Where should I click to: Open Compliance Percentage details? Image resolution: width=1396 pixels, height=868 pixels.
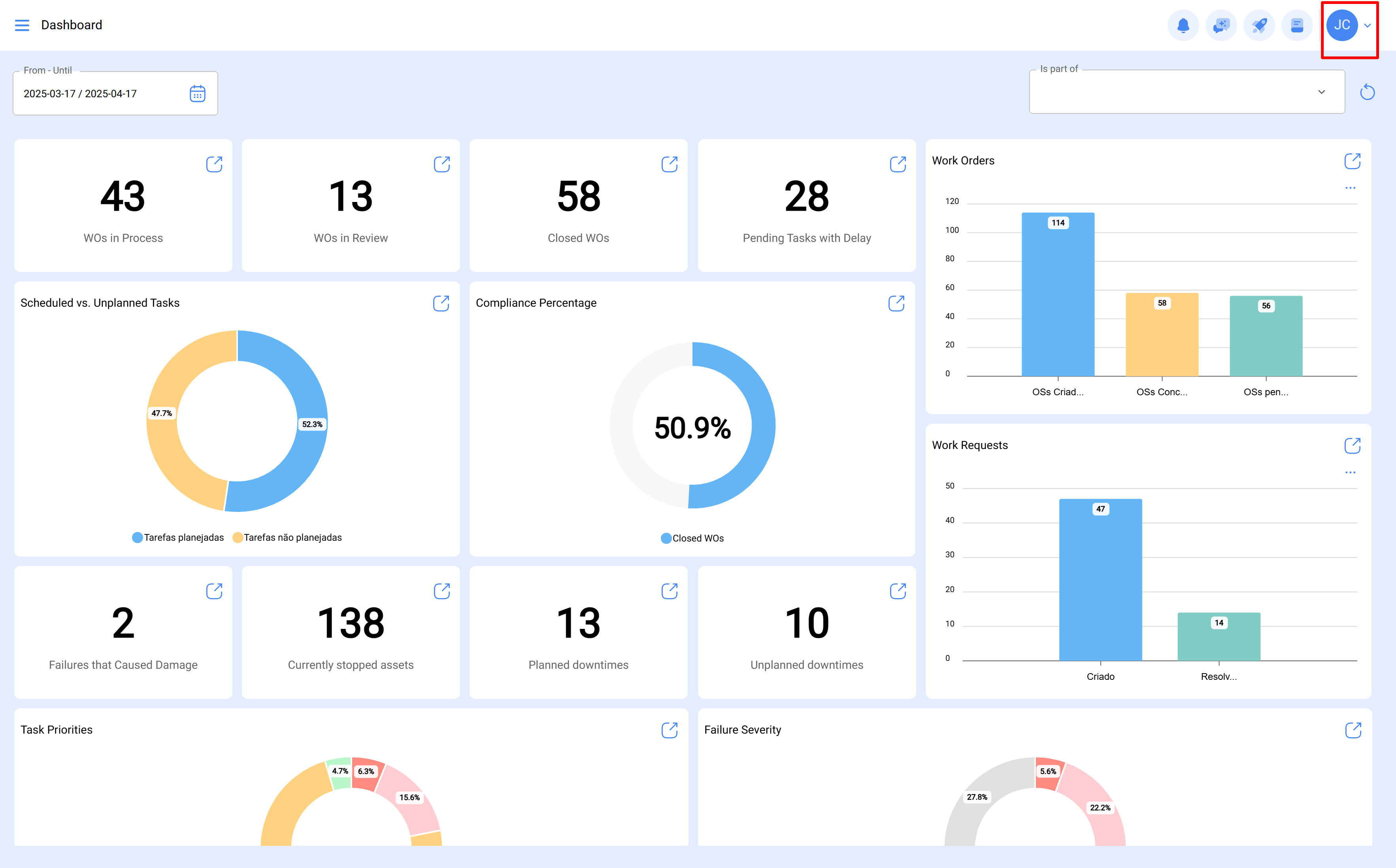point(896,303)
